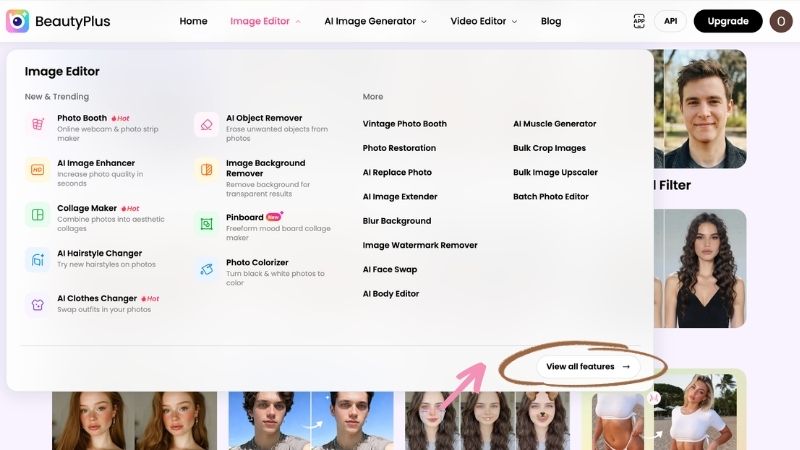Image resolution: width=800 pixels, height=450 pixels.
Task: Open Photo Restoration link
Action: 399,148
